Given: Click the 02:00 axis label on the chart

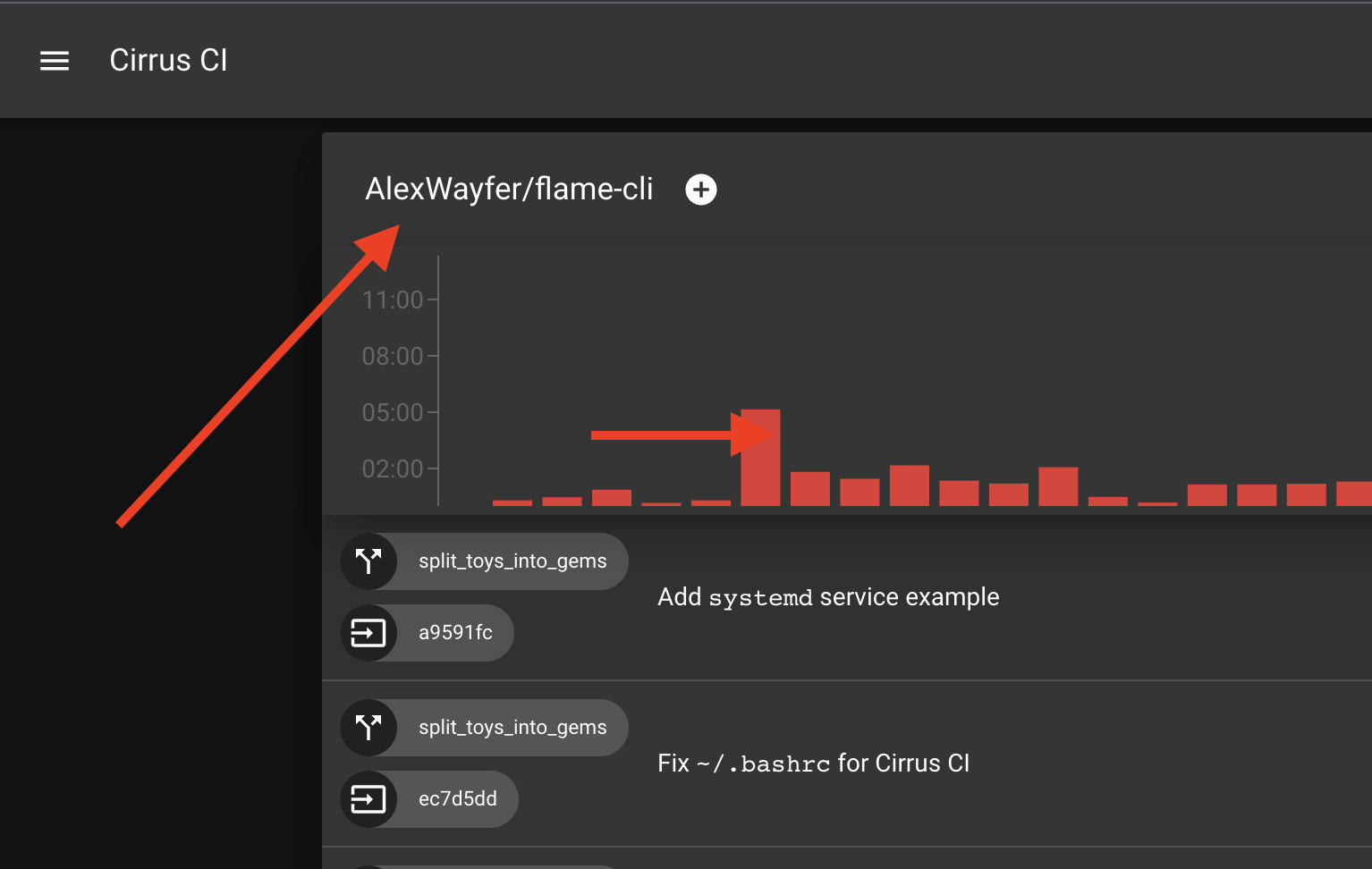Looking at the screenshot, I should point(393,469).
